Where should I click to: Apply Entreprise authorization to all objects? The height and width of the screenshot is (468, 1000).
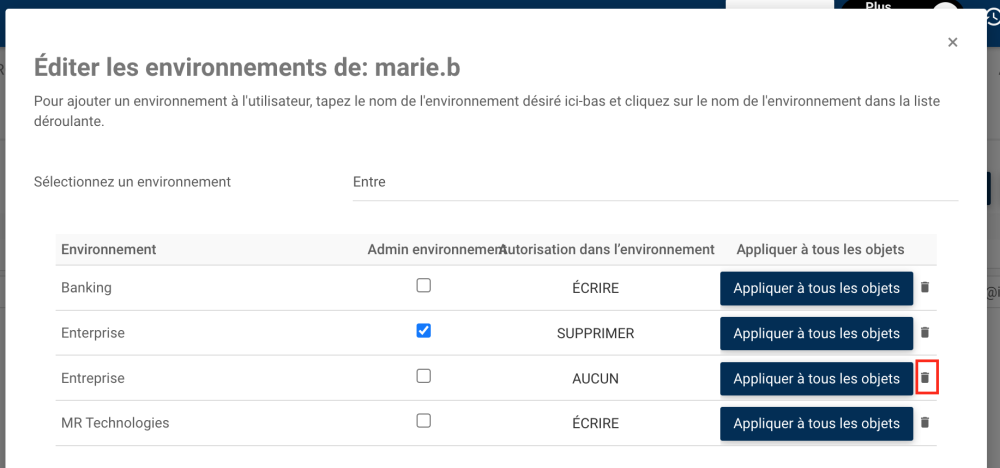pyautogui.click(x=816, y=378)
